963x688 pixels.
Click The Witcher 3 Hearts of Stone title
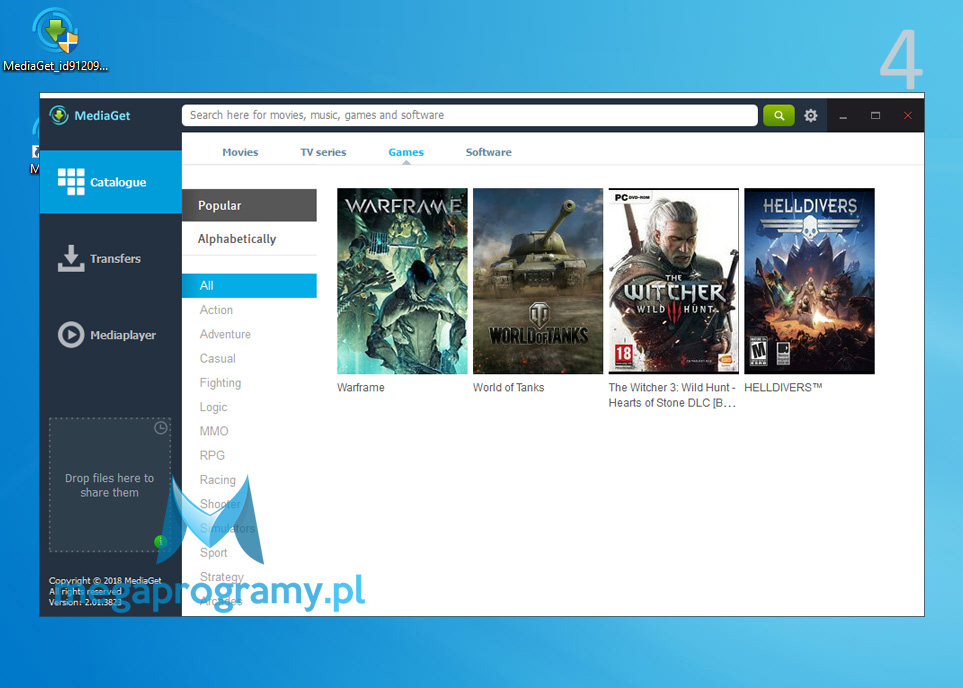pyautogui.click(x=672, y=395)
